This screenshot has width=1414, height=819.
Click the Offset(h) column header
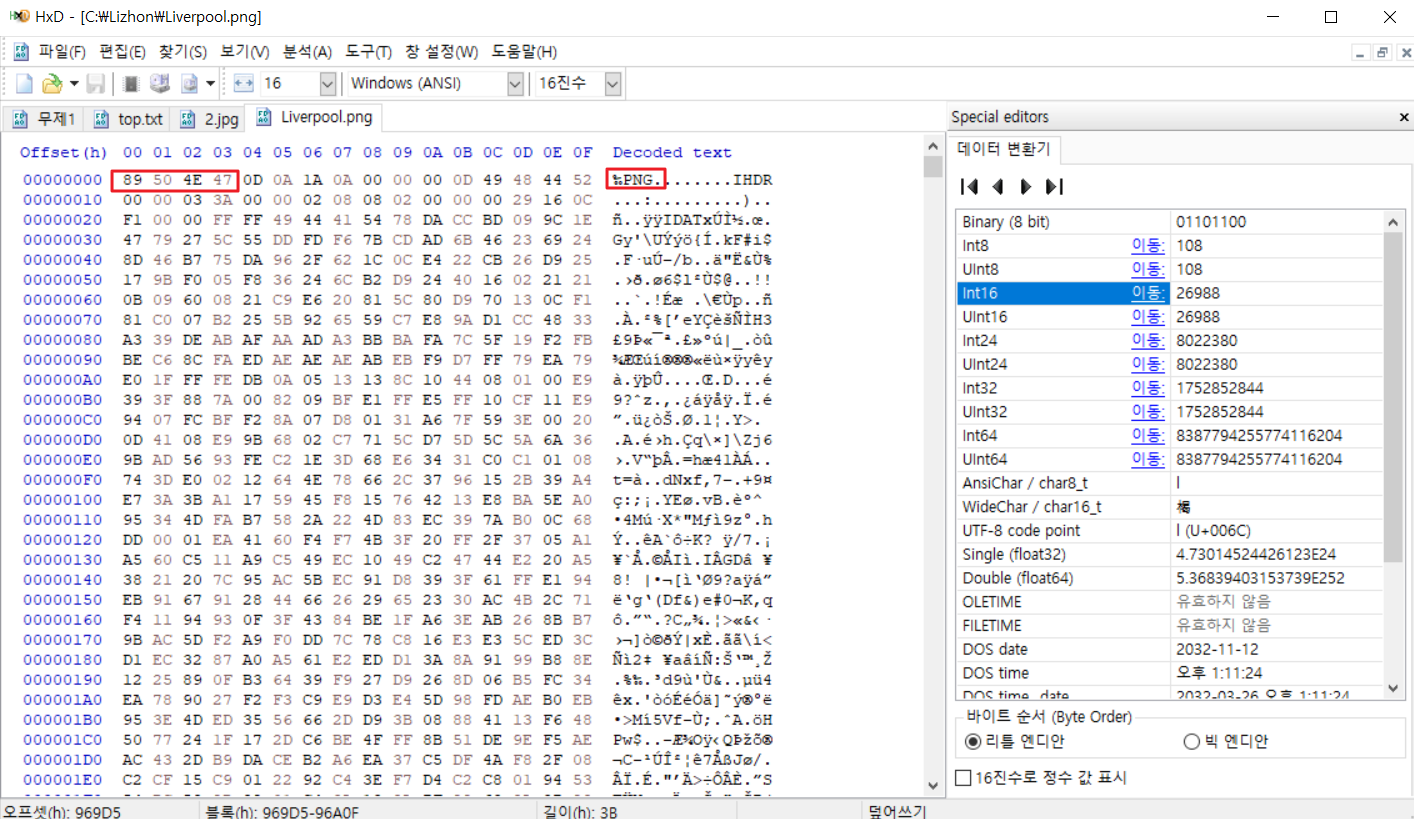point(63,152)
